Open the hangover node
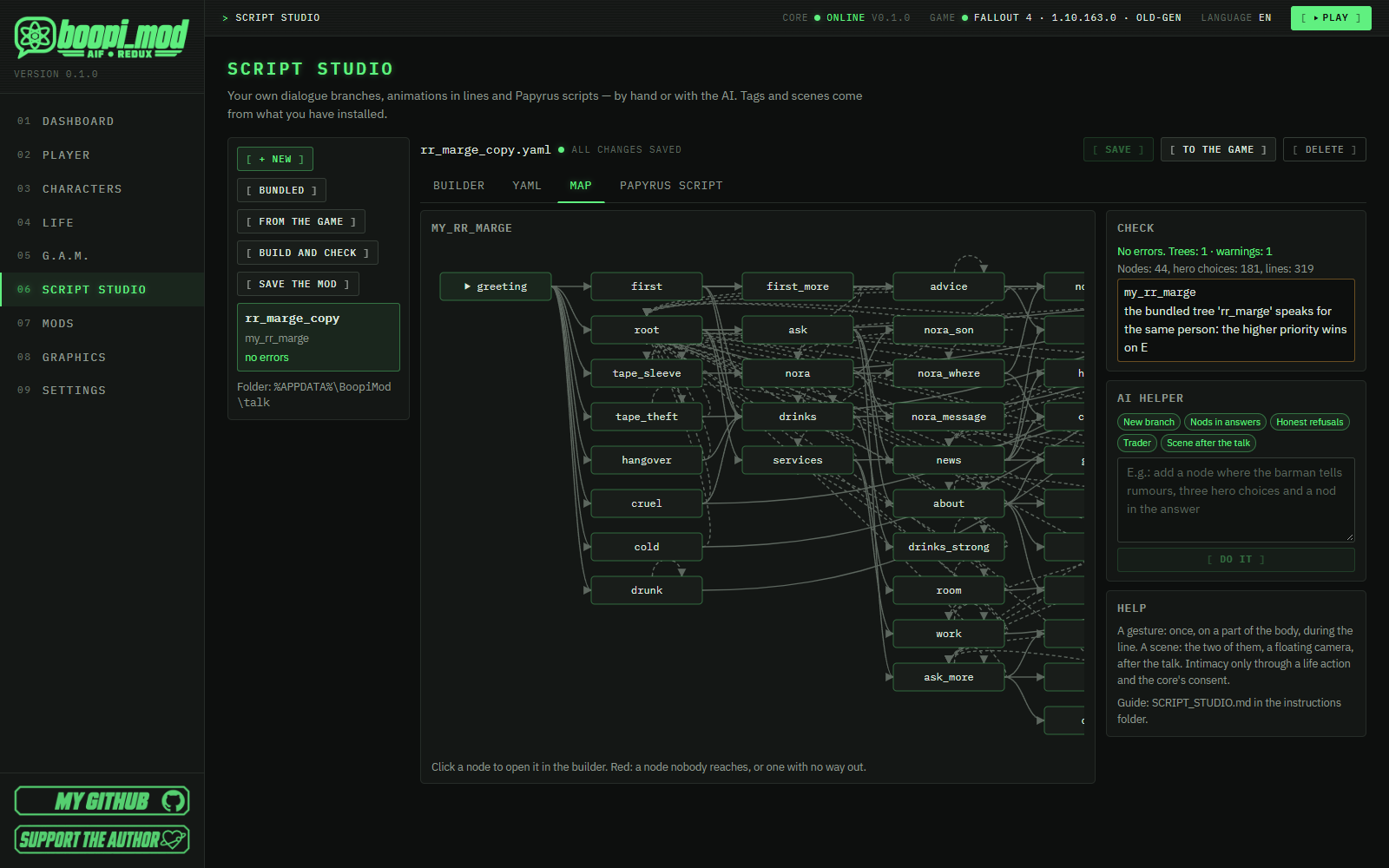 click(x=647, y=460)
